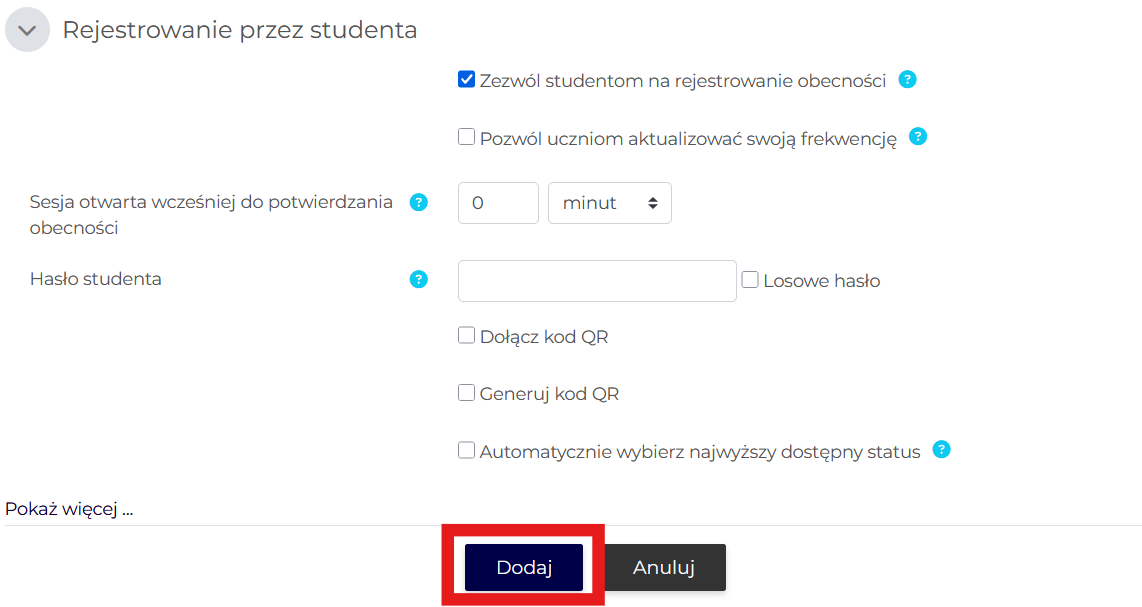1142x607 pixels.
Task: Expand options via 'Pokaż więcej ...' link
Action: pos(69,509)
